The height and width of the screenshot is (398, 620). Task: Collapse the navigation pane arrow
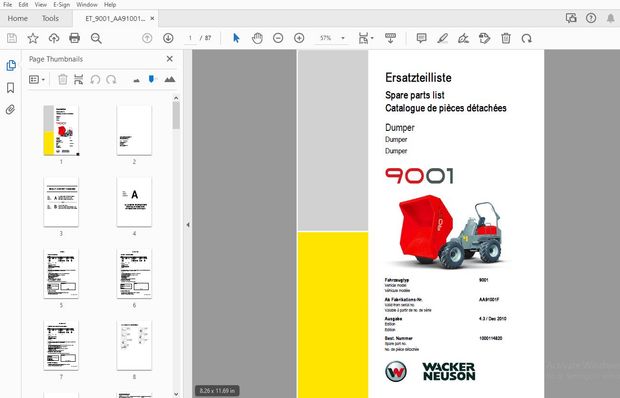pyautogui.click(x=188, y=224)
